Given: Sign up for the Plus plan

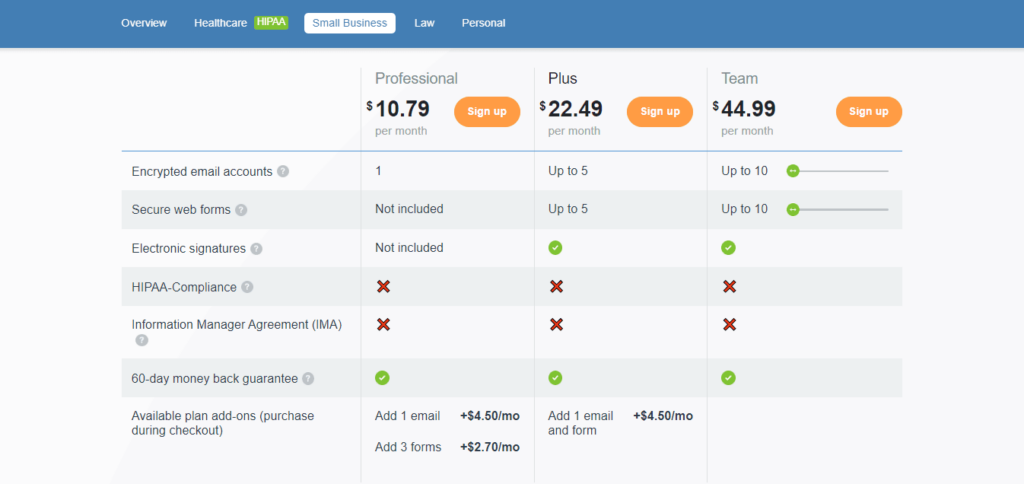Looking at the screenshot, I should (660, 111).
